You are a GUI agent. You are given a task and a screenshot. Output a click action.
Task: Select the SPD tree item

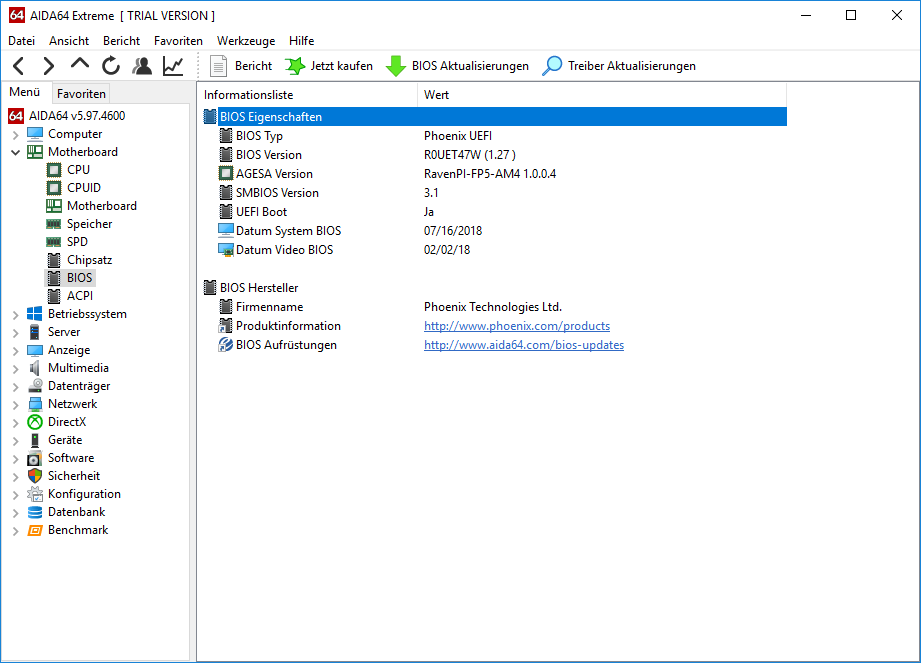[x=77, y=242]
